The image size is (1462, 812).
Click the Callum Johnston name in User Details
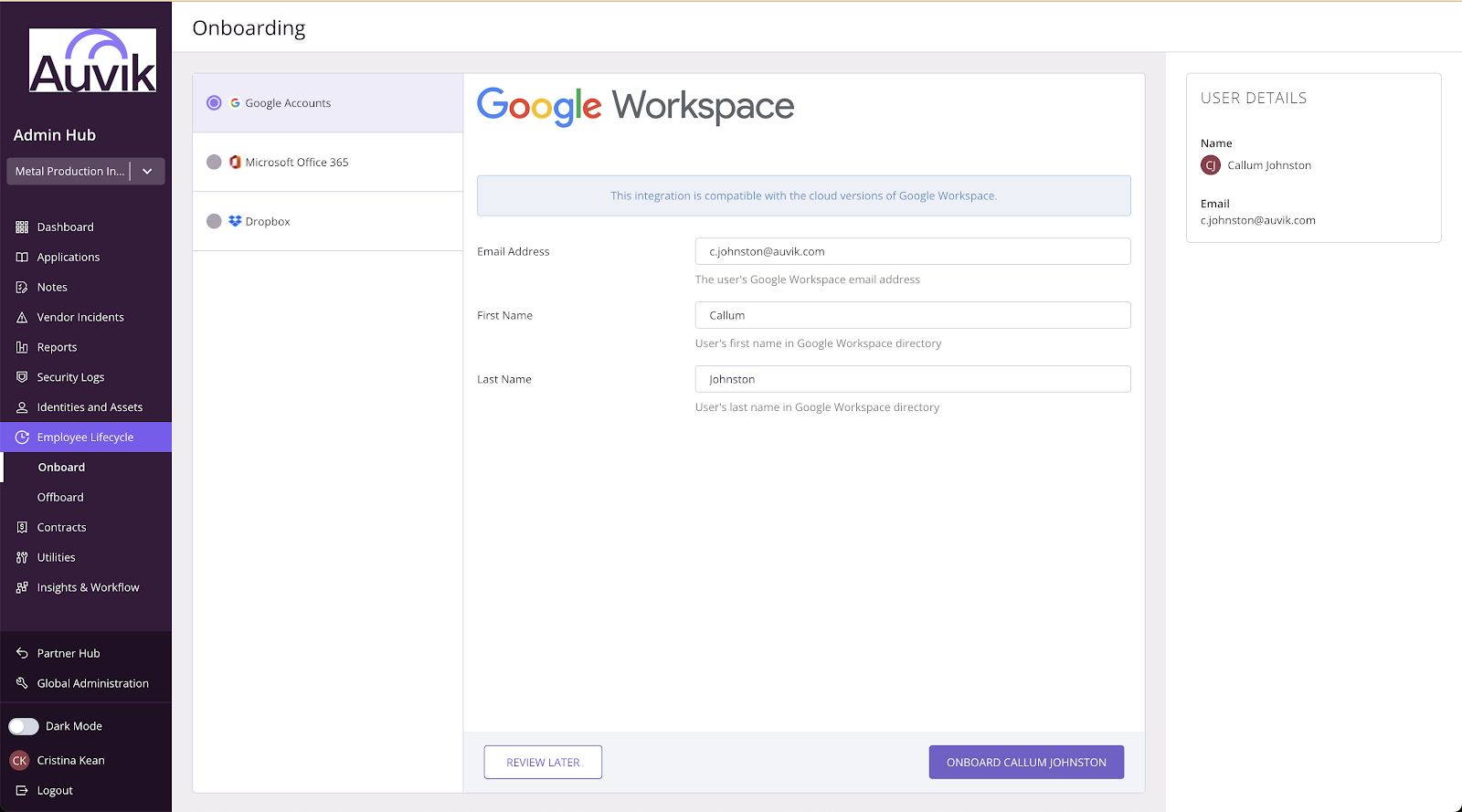1269,165
